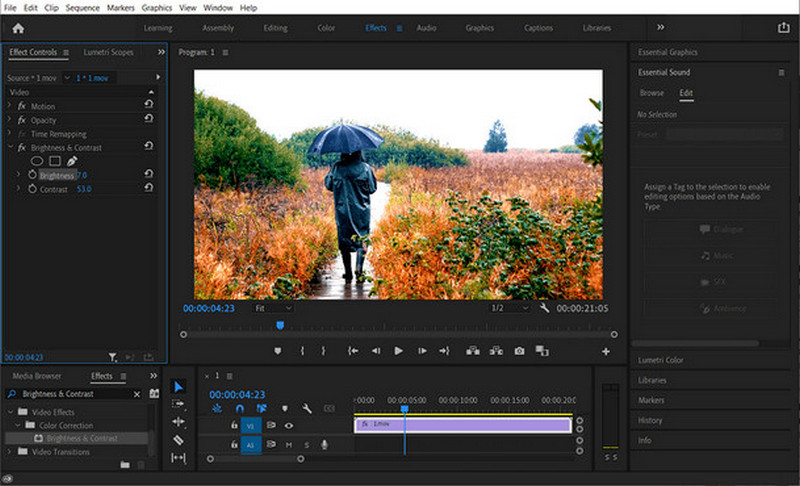
Task: Click the timeline zoom scroll bar
Action: (x=255, y=459)
